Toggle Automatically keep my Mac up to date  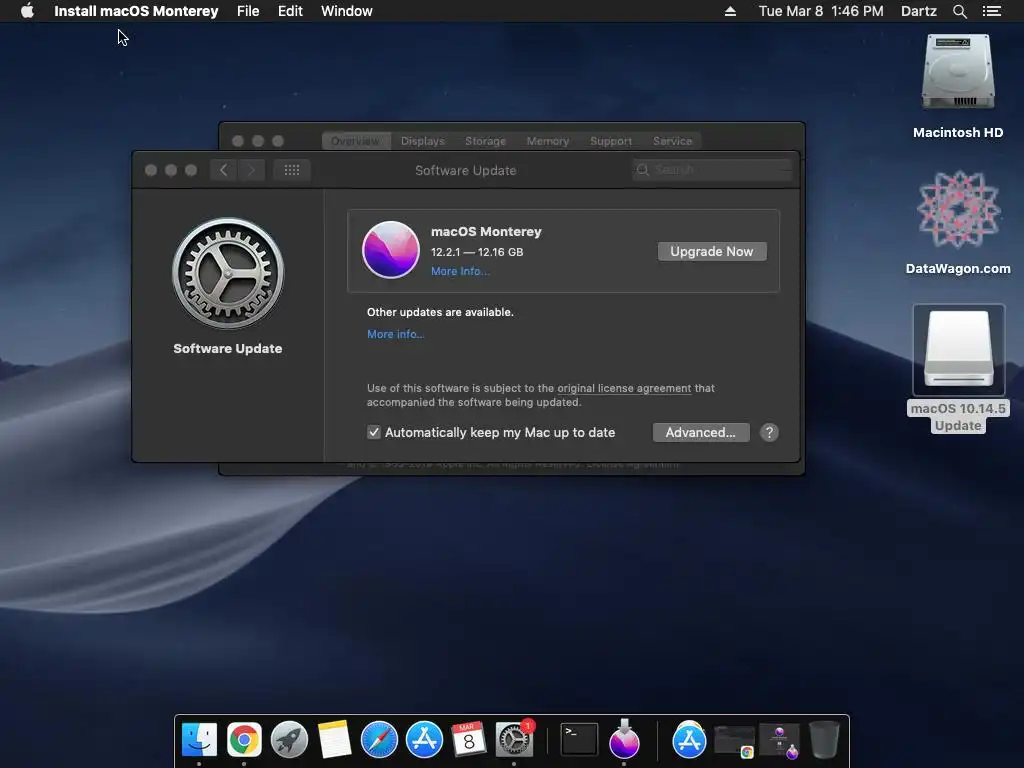tap(374, 432)
